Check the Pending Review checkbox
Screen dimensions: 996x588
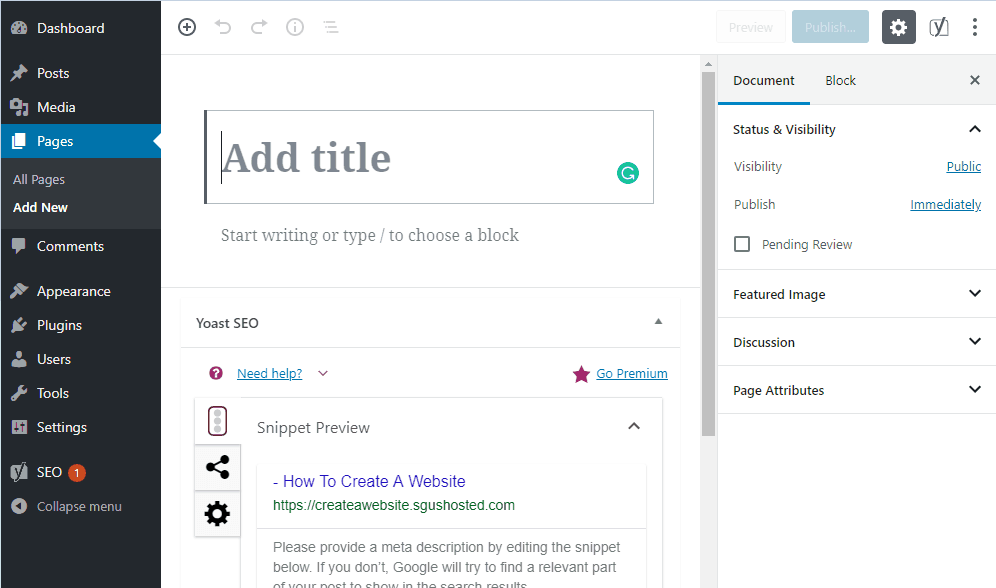742,244
